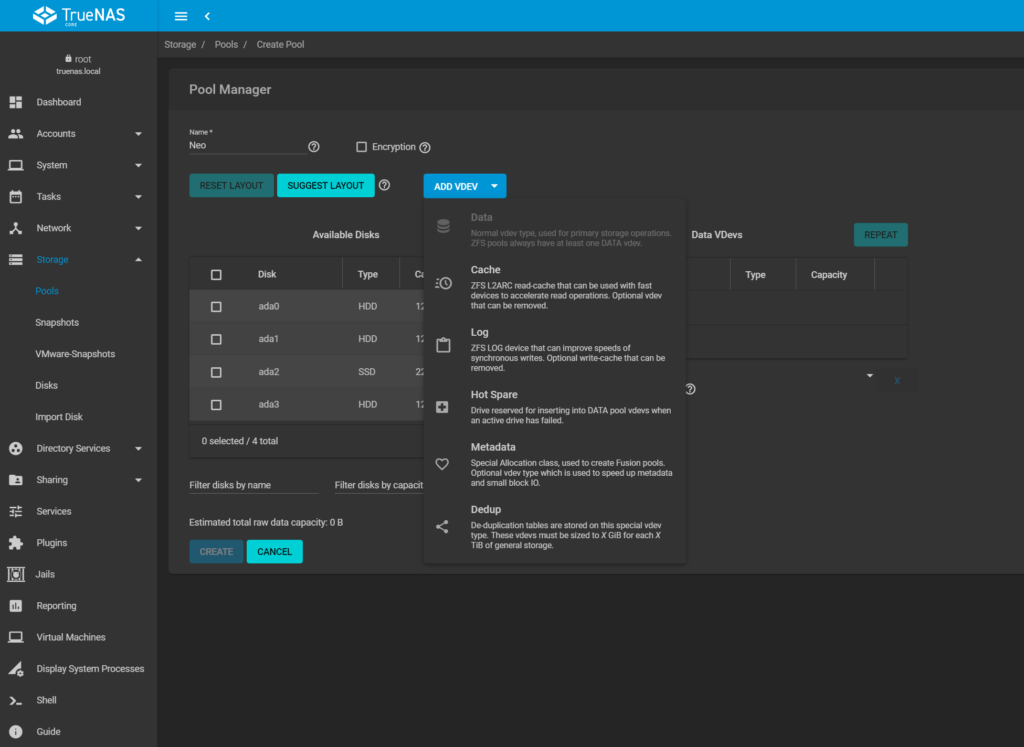Click the help icon next to Name field
Screen dimensions: 1024x747
(314, 147)
